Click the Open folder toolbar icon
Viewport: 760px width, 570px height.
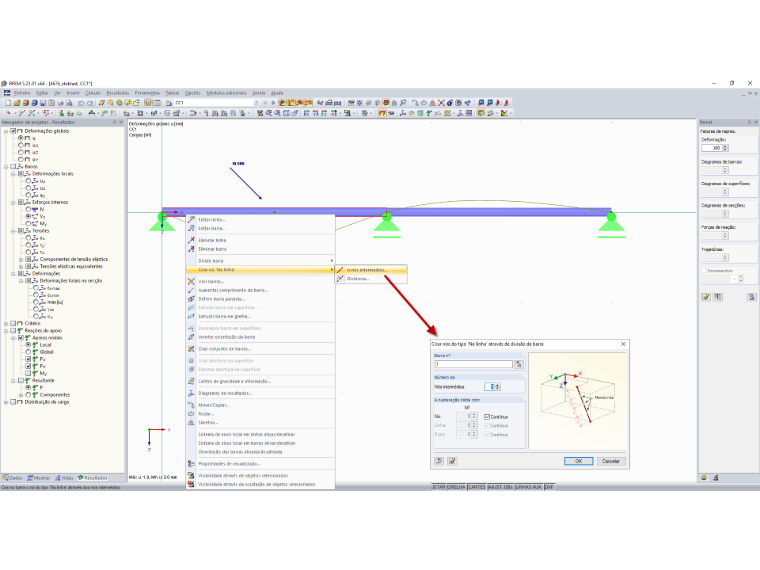pyautogui.click(x=16, y=103)
